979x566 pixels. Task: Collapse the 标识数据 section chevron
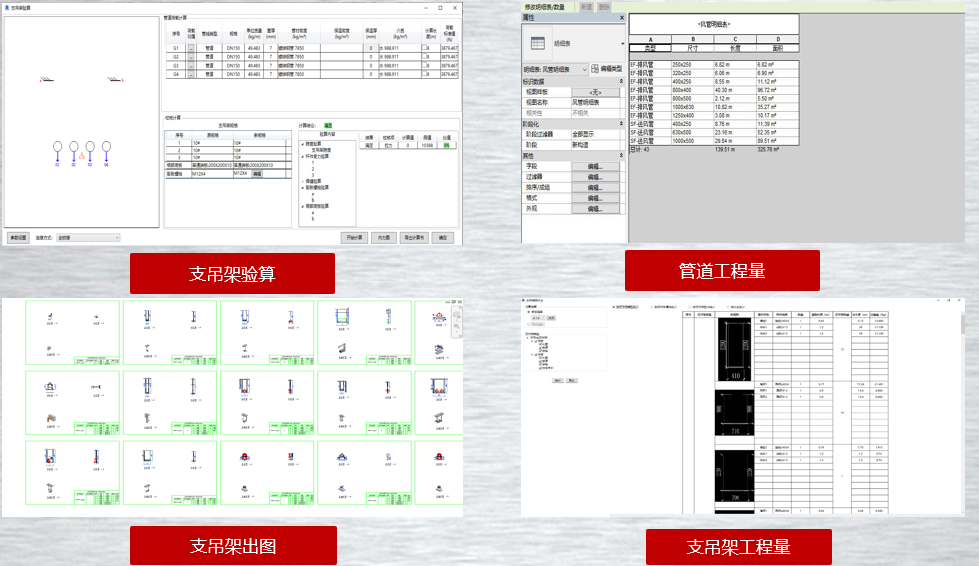pos(621,82)
